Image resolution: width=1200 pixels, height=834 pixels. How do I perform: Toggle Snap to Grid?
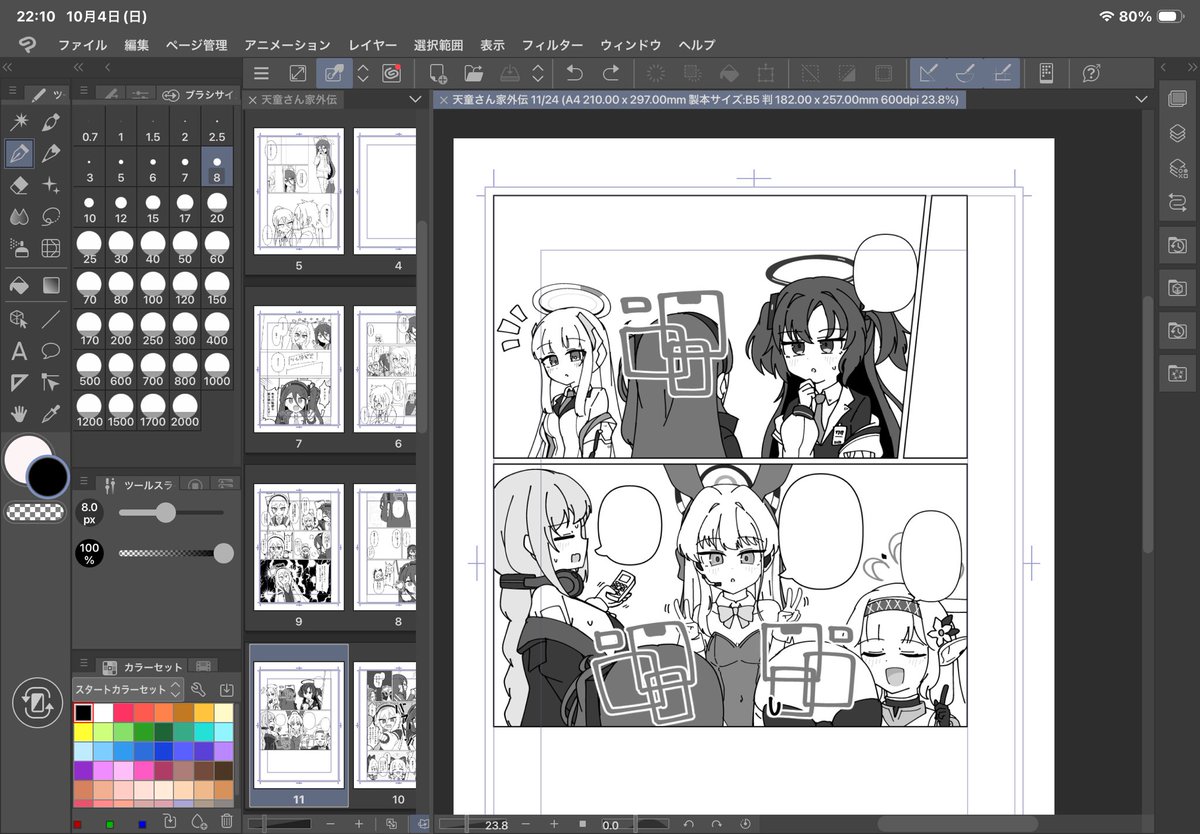(x=1002, y=73)
